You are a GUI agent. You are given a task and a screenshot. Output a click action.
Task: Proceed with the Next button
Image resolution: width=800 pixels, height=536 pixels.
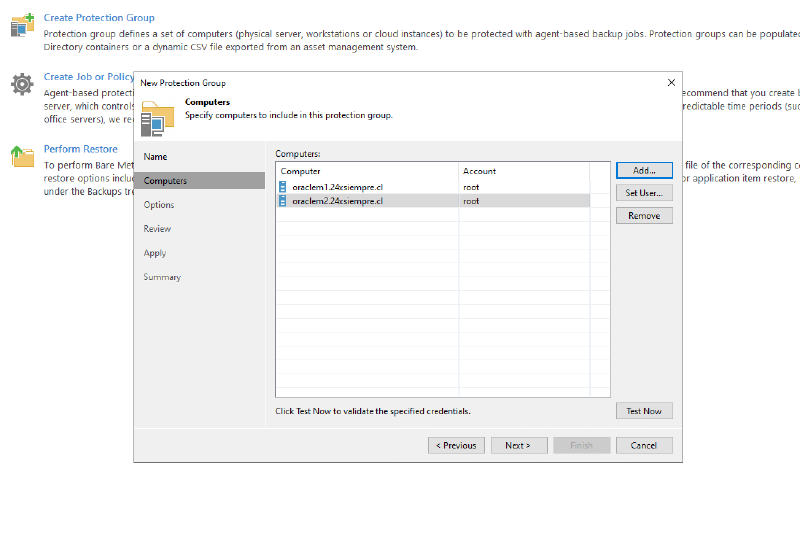519,445
